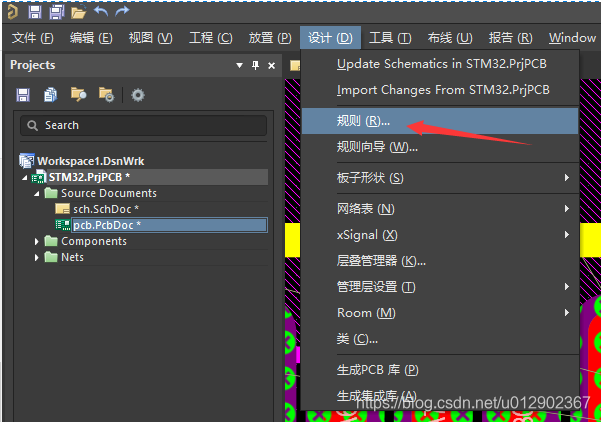Click the Undo arrow icon
The width and height of the screenshot is (601, 422).
pos(101,11)
